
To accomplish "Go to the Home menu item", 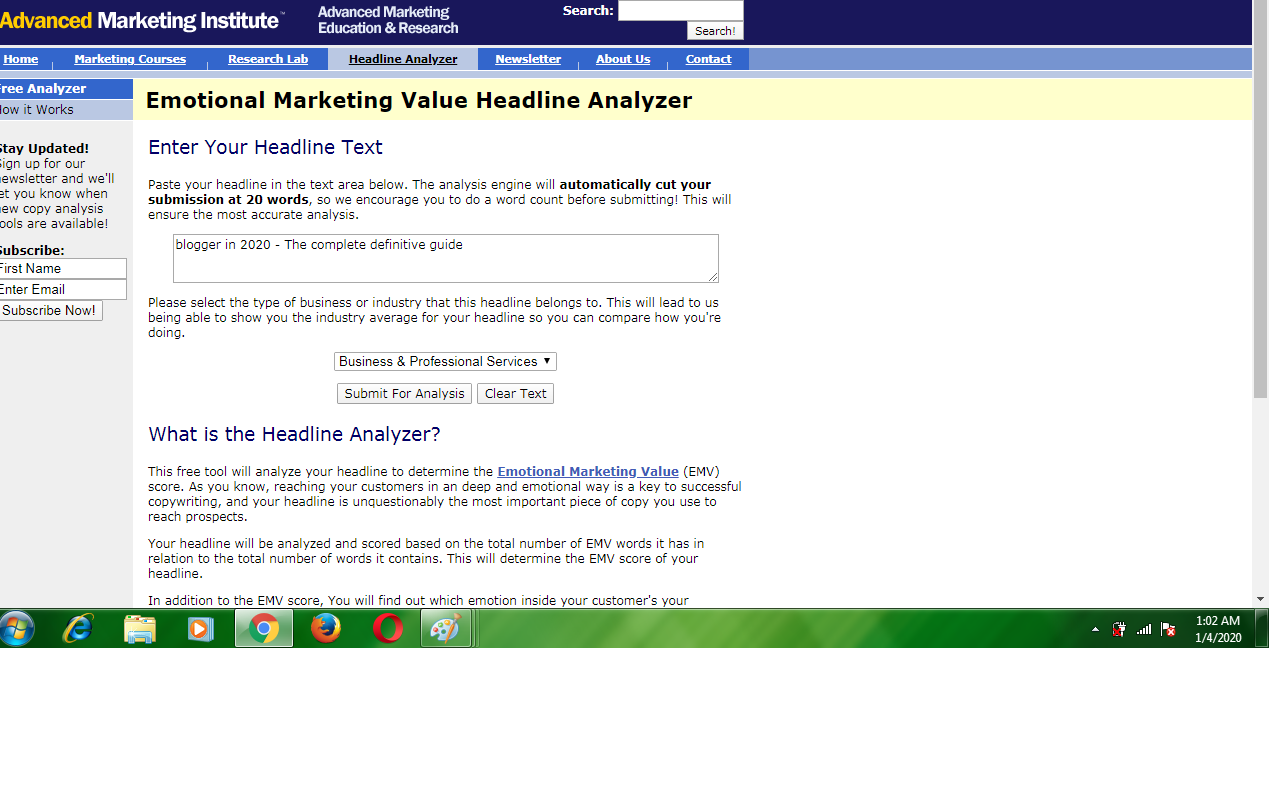I will point(21,59).
